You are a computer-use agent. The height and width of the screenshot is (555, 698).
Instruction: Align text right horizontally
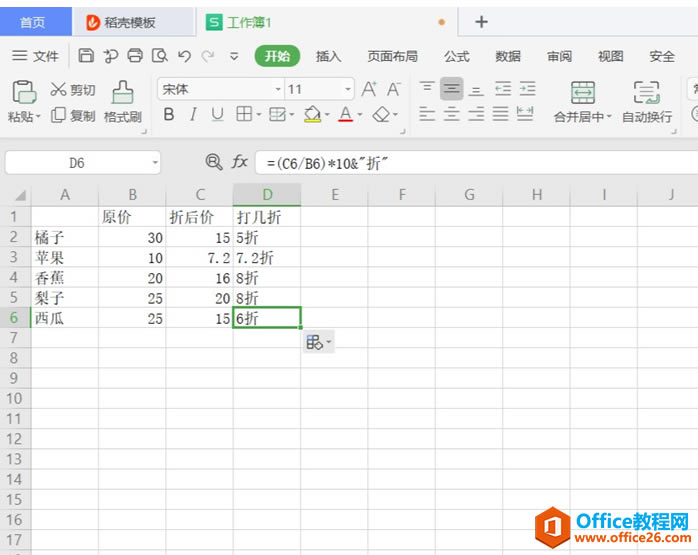pyautogui.click(x=476, y=114)
